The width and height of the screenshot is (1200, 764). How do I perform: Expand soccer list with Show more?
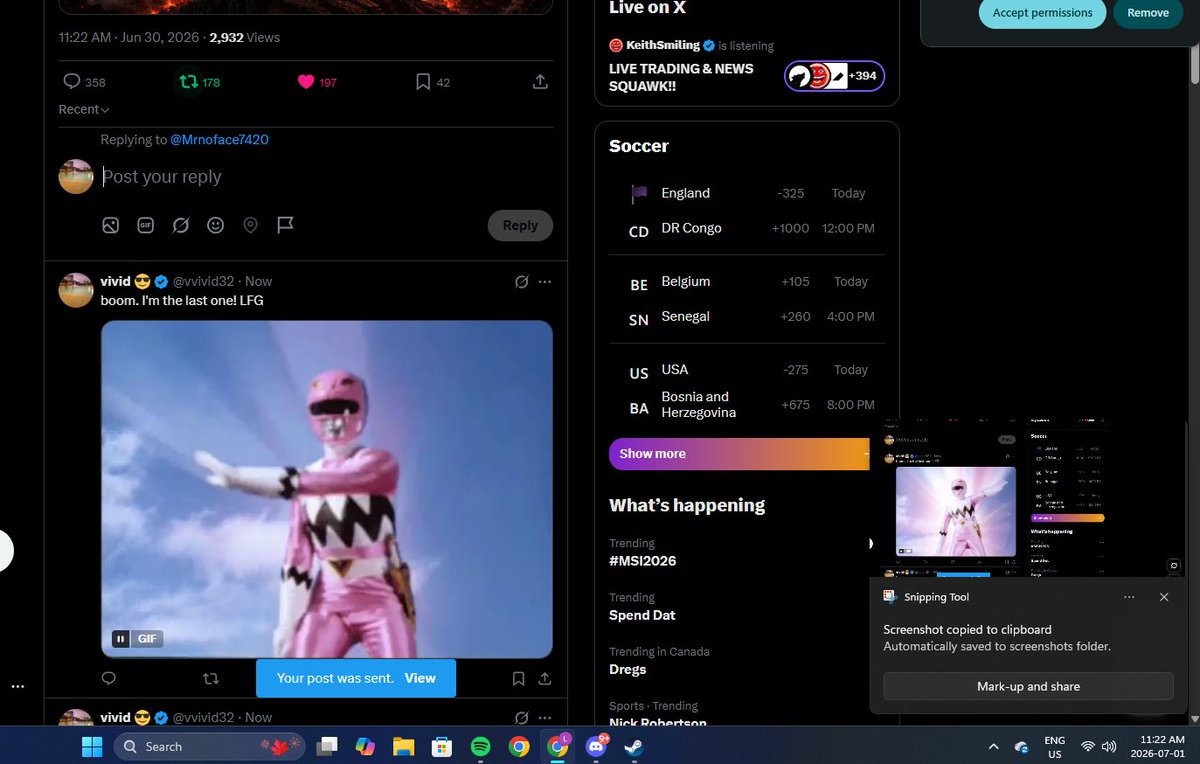click(741, 454)
